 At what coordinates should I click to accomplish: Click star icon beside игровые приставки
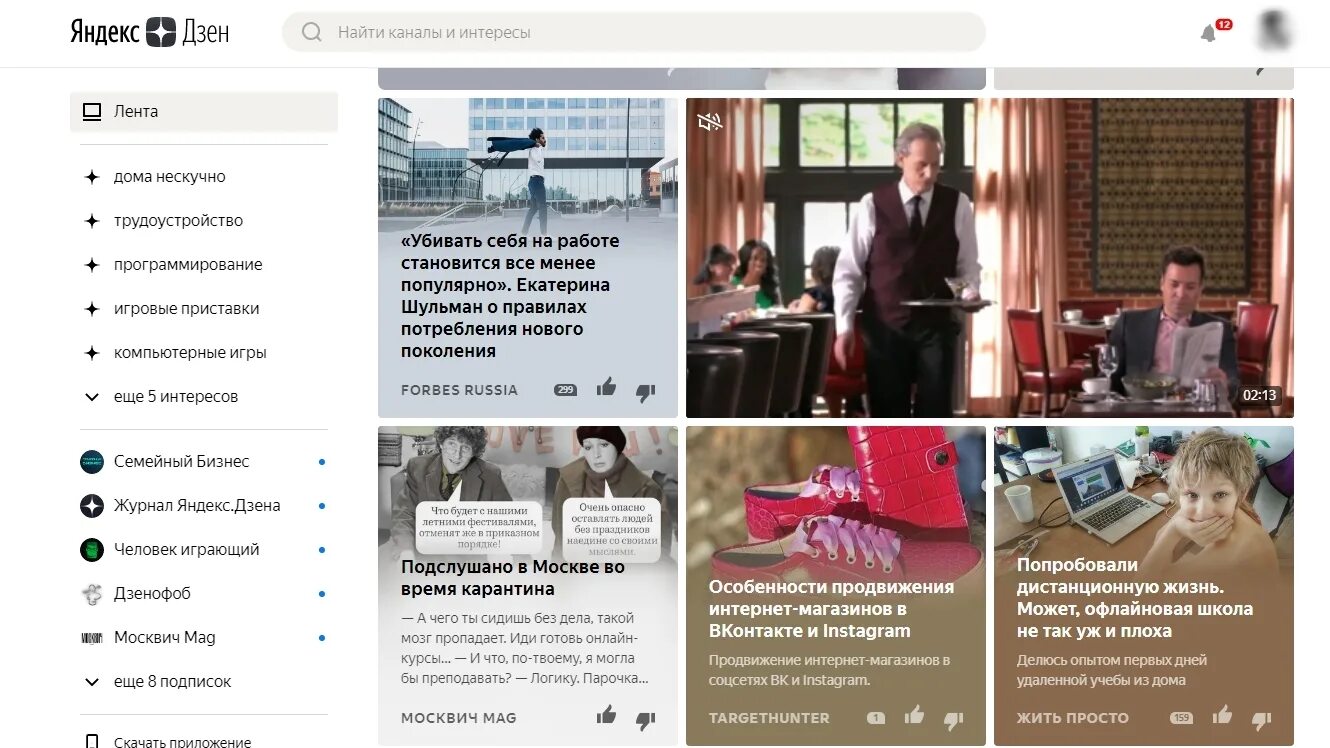coord(92,309)
